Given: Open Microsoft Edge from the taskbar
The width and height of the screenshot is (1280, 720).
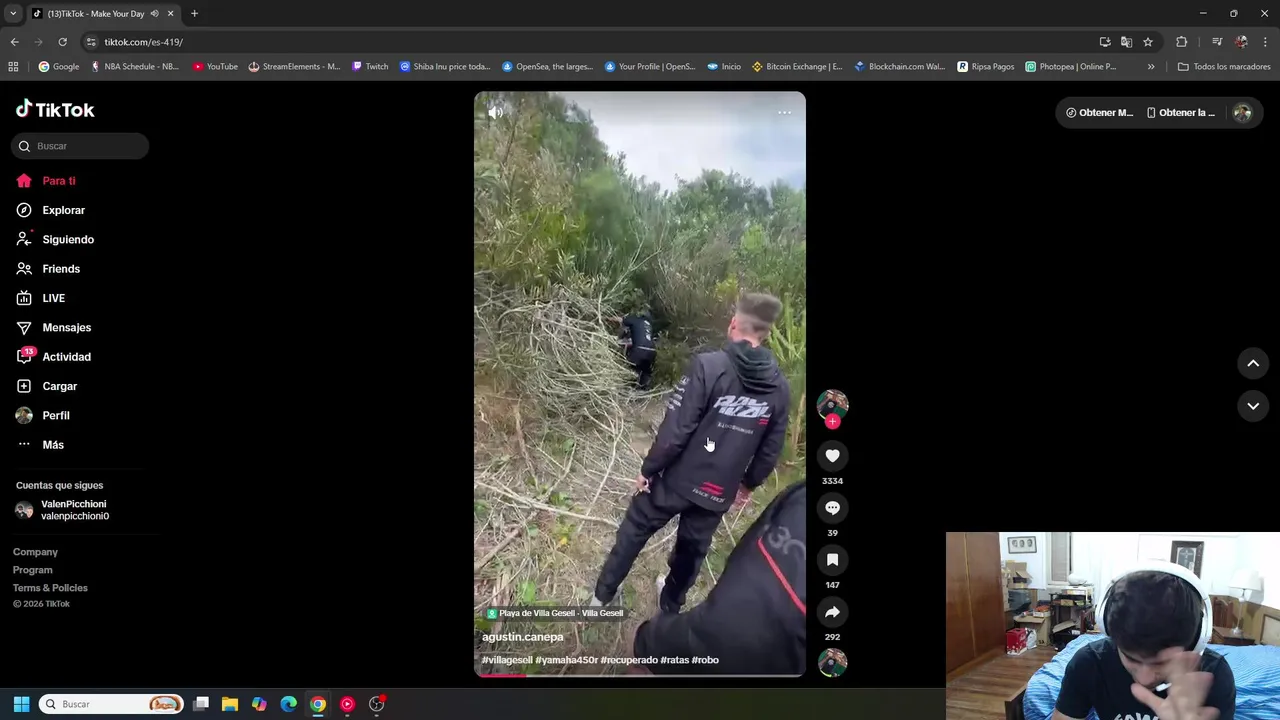Looking at the screenshot, I should click(x=288, y=704).
